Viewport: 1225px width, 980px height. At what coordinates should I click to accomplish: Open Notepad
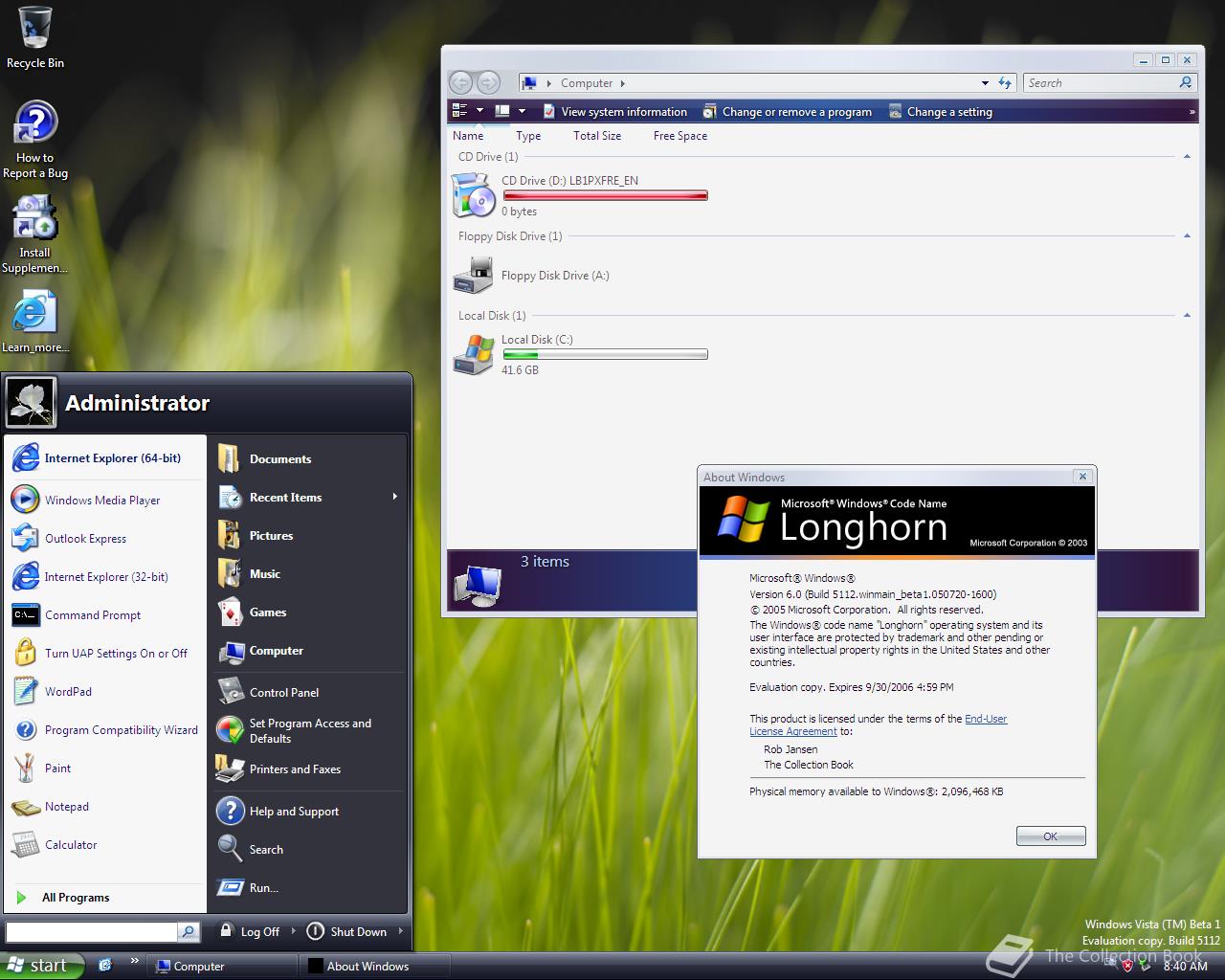[104, 806]
